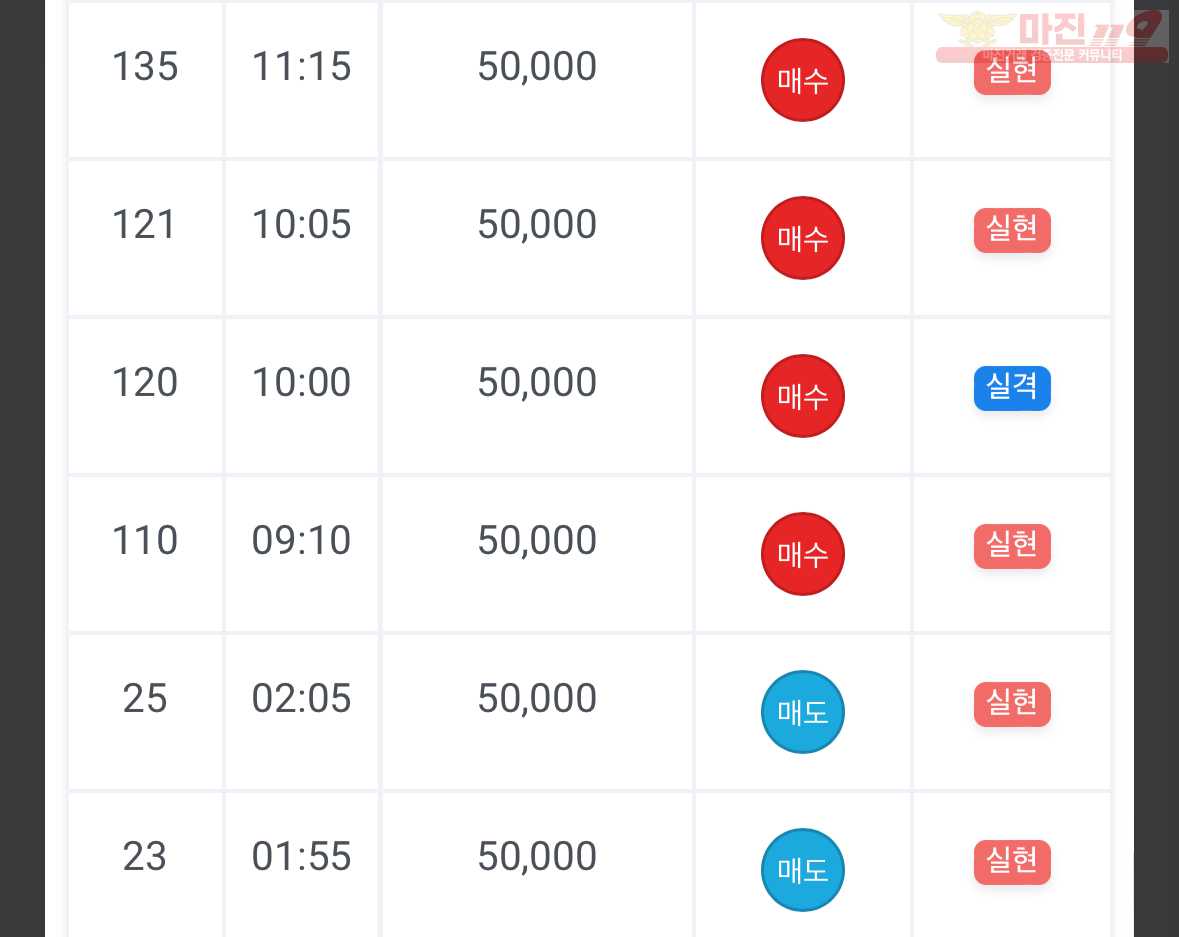Click the 50,000 amount at 02:05

click(537, 698)
